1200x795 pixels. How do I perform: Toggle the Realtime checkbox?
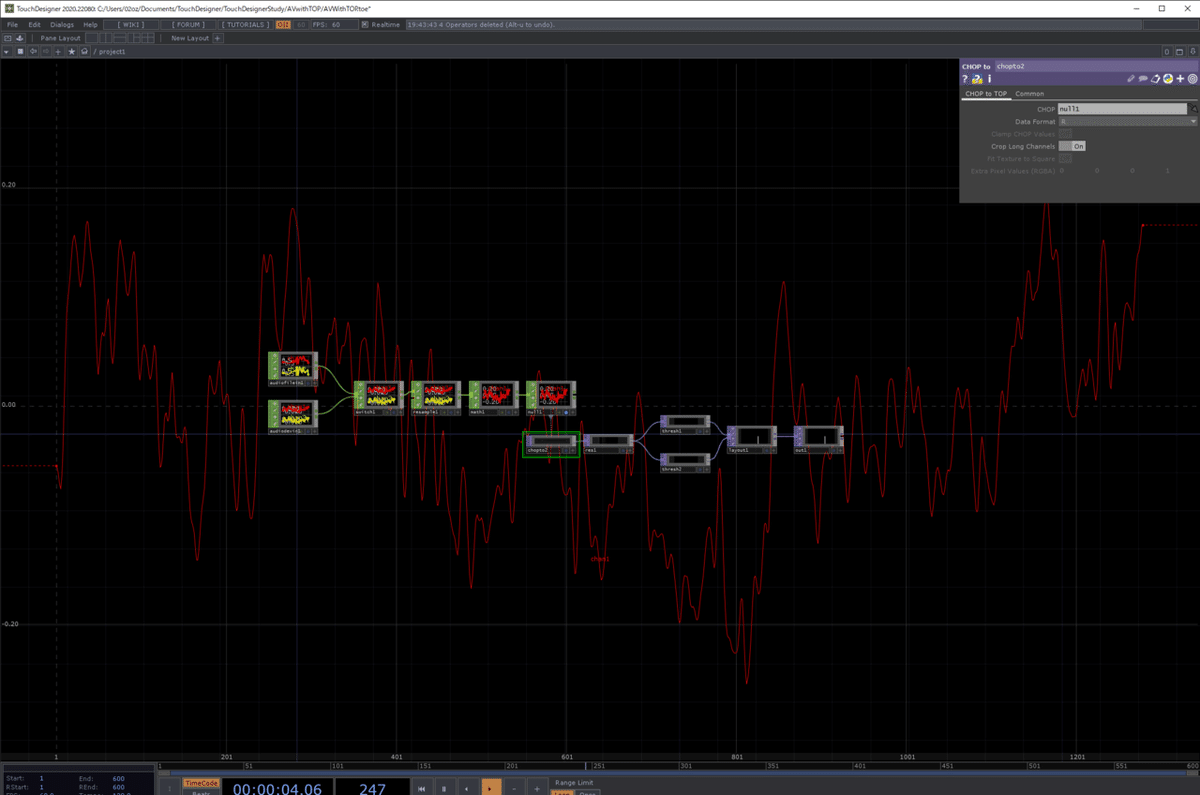(365, 24)
